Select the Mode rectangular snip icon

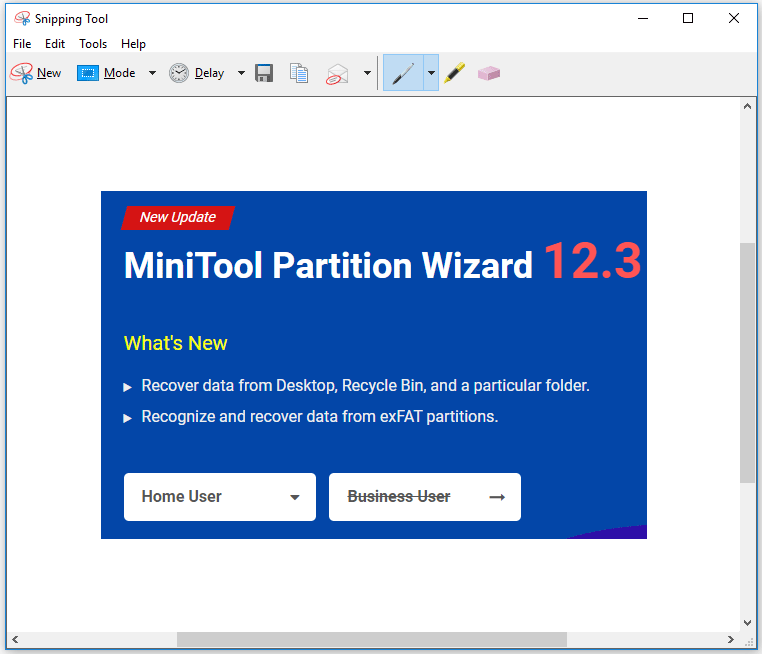(x=87, y=73)
